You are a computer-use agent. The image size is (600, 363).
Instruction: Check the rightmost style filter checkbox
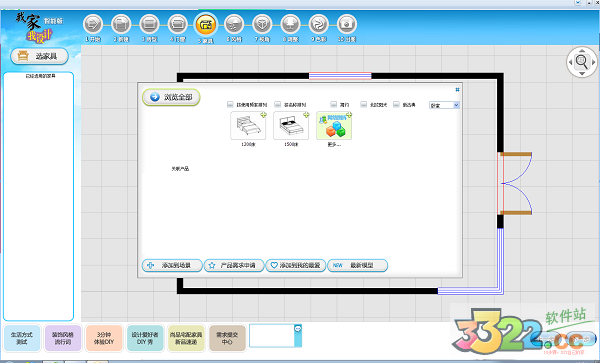coord(396,104)
